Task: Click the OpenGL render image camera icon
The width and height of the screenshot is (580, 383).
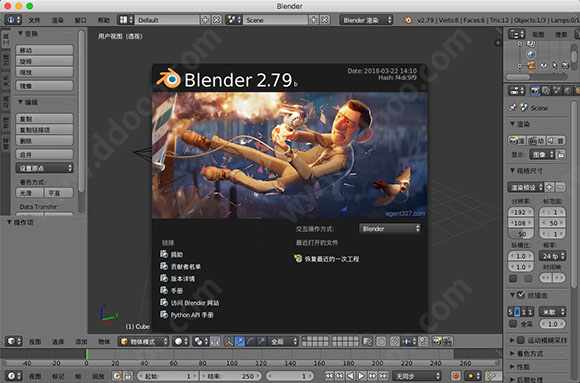Action: [437, 341]
